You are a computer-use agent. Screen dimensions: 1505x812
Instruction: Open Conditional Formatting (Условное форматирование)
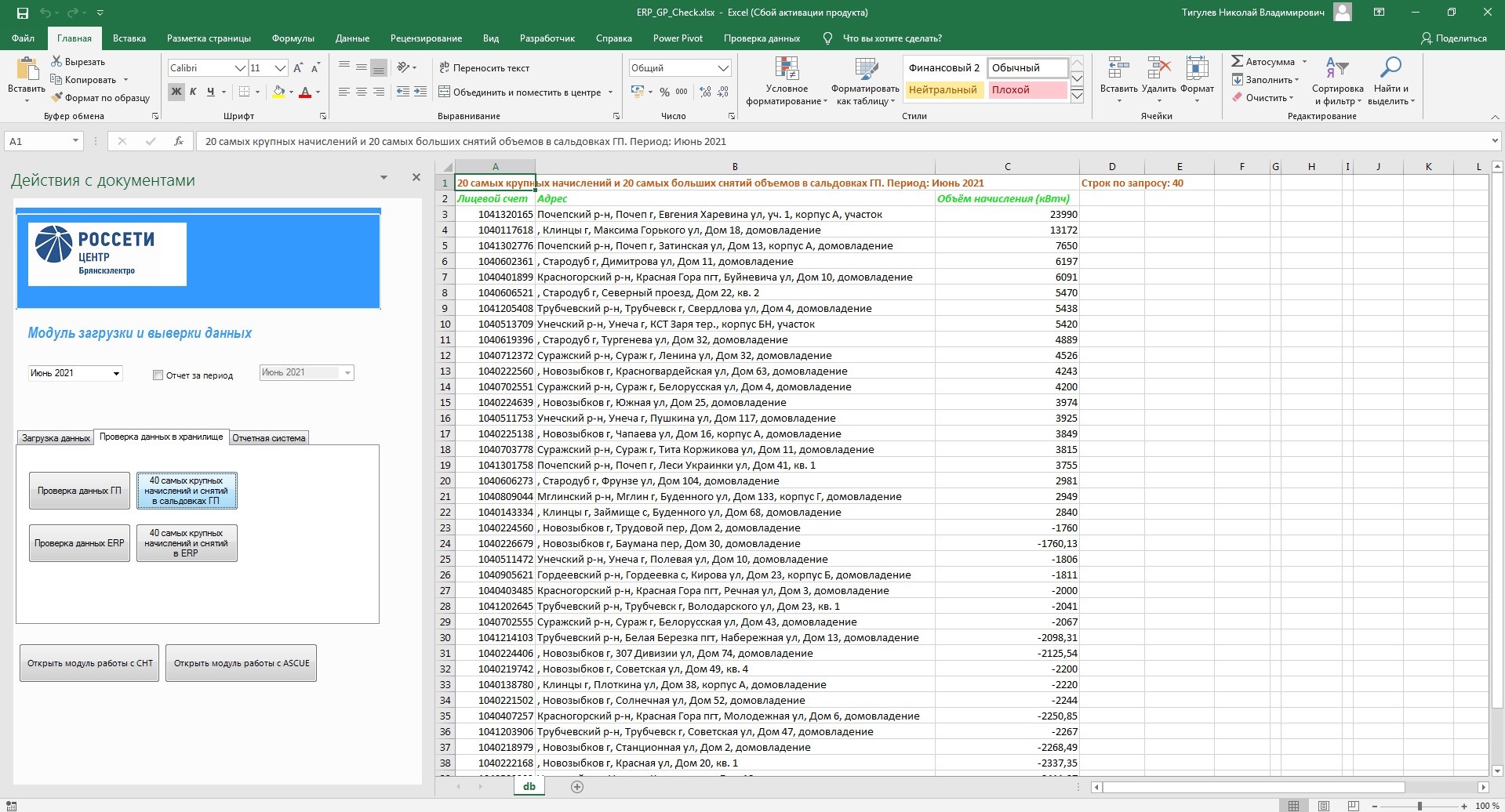(787, 82)
